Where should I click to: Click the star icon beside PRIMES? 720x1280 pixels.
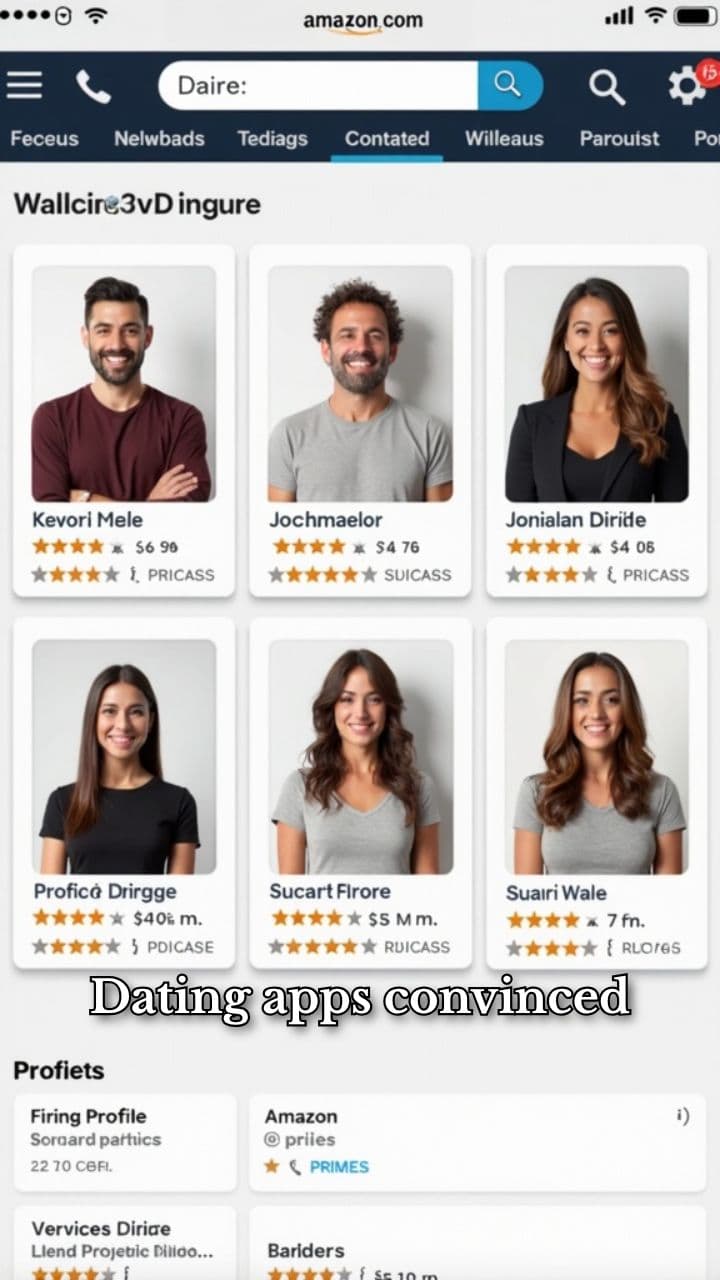click(x=271, y=1166)
